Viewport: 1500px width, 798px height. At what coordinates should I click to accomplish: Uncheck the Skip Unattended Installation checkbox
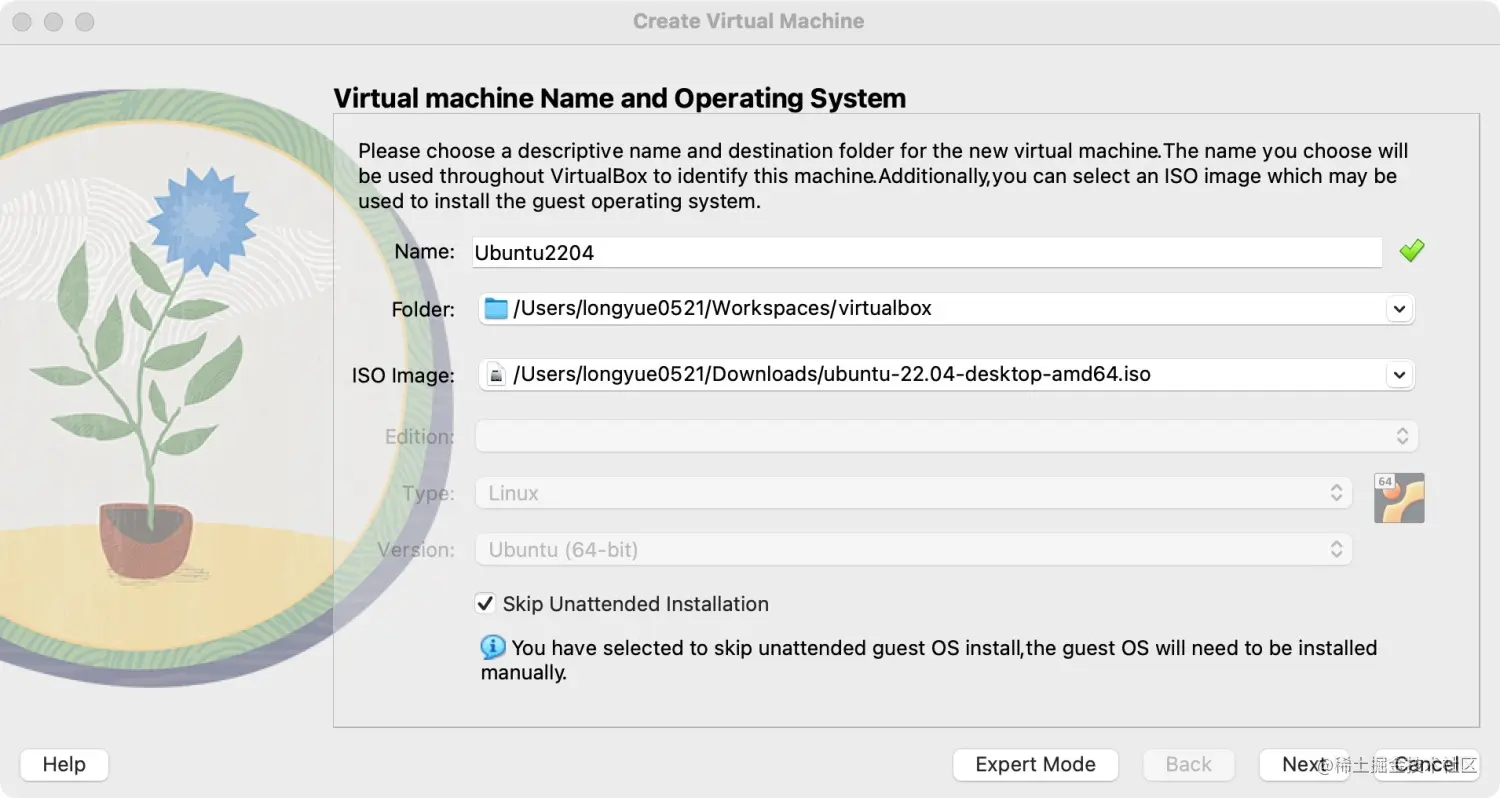pyautogui.click(x=485, y=603)
